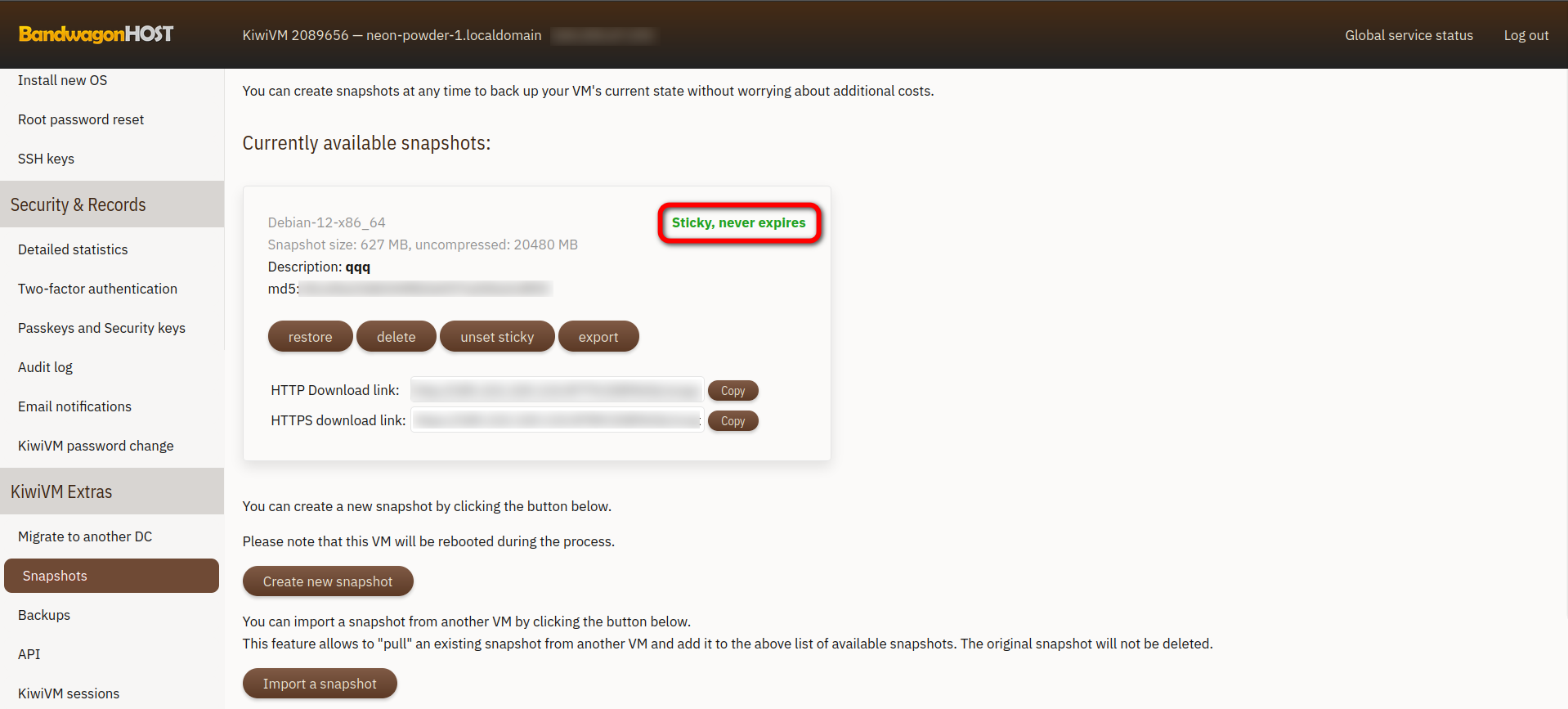The height and width of the screenshot is (709, 1568).
Task: Open SSH keys settings
Action: (46, 159)
